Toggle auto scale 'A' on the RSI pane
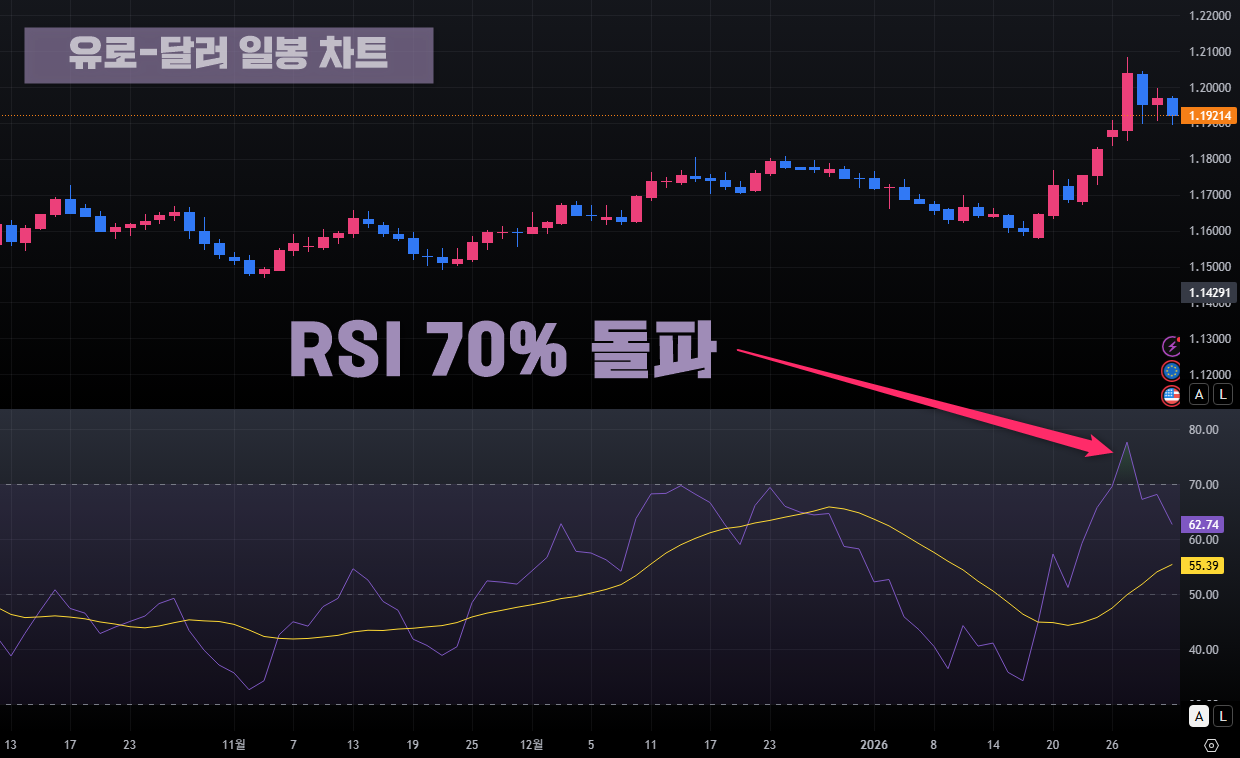1240x758 pixels. click(1199, 716)
